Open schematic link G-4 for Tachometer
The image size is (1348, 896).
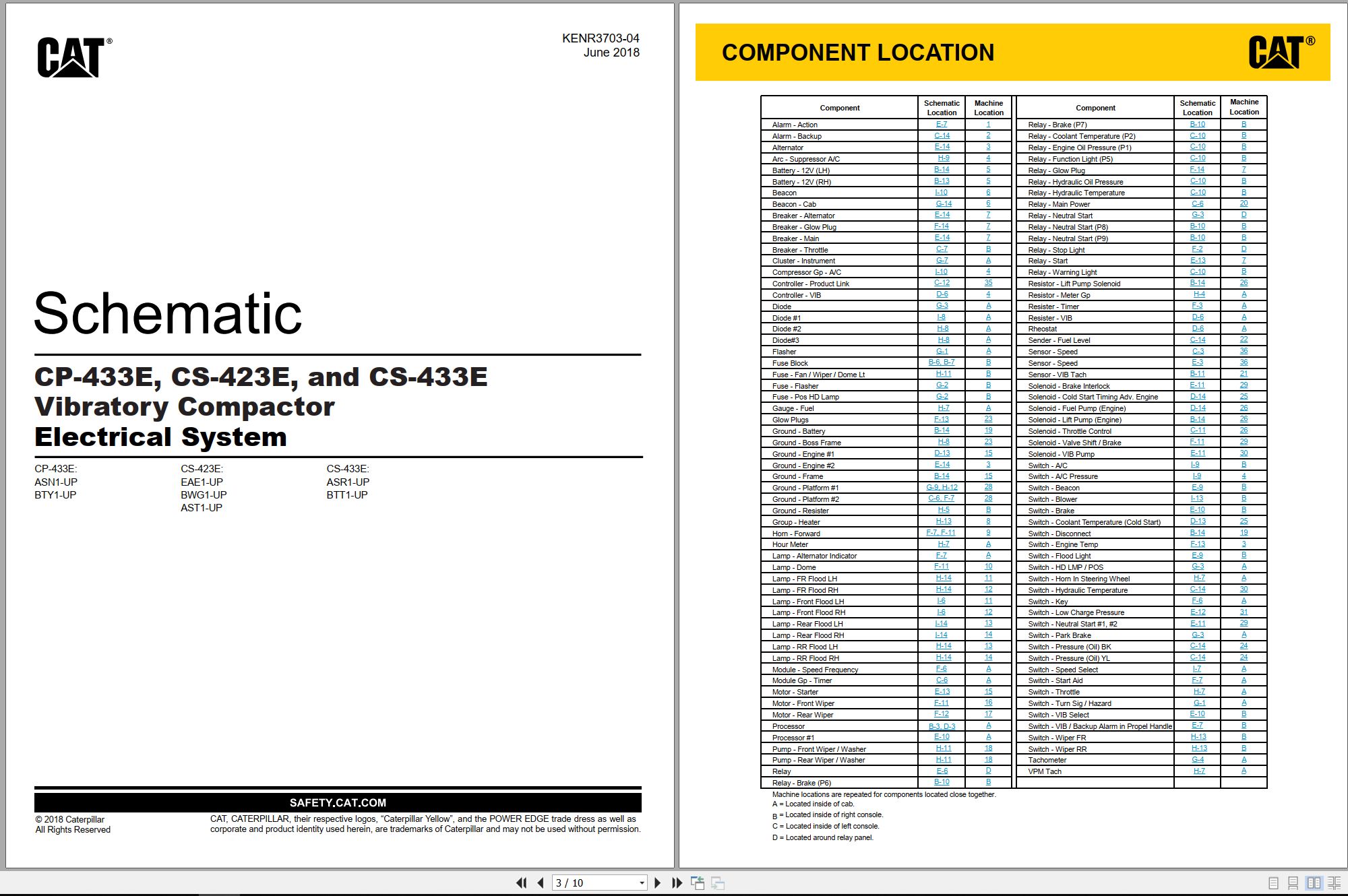click(1198, 760)
